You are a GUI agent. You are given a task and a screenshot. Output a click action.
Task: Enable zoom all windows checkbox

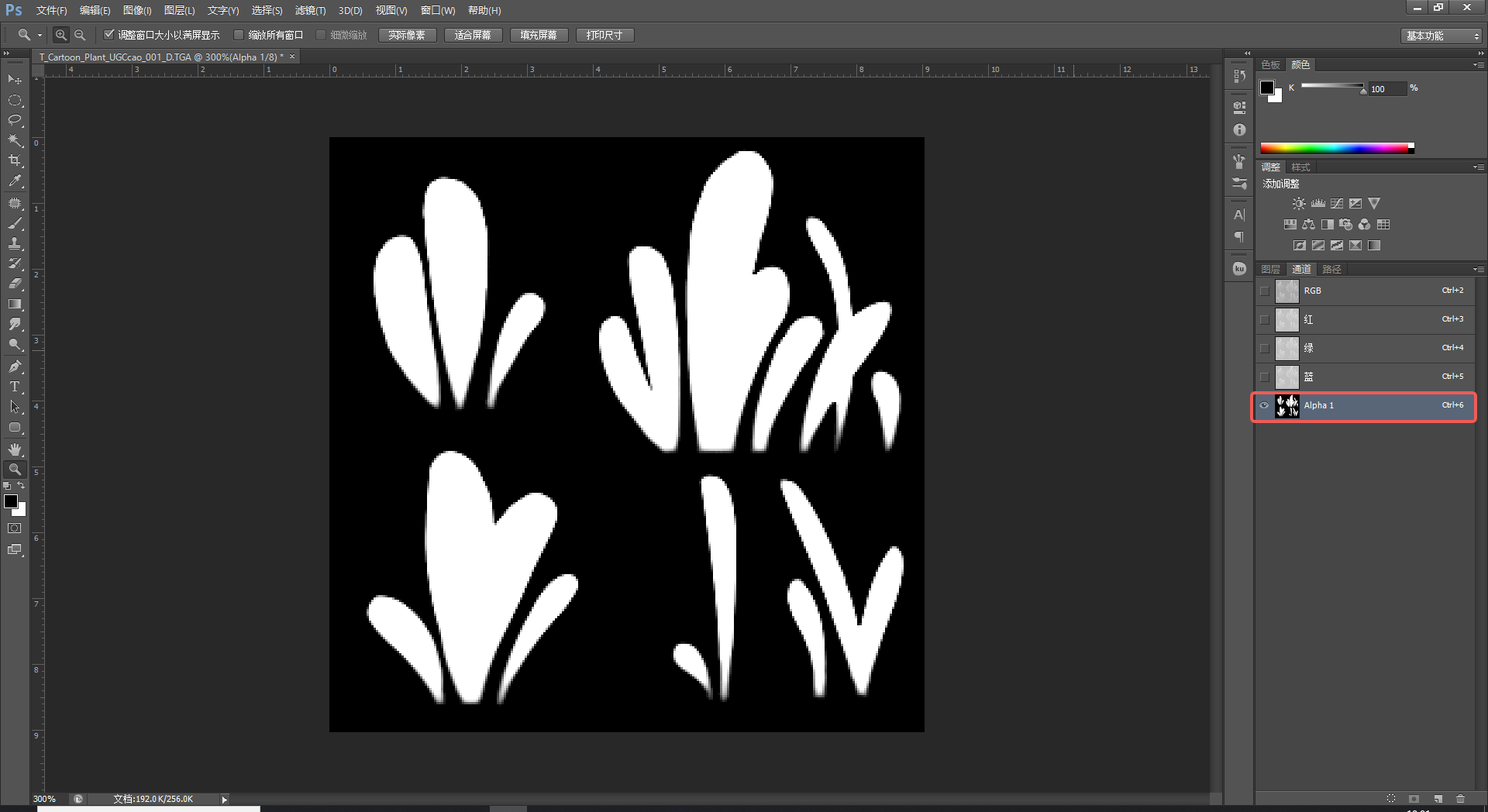click(239, 35)
